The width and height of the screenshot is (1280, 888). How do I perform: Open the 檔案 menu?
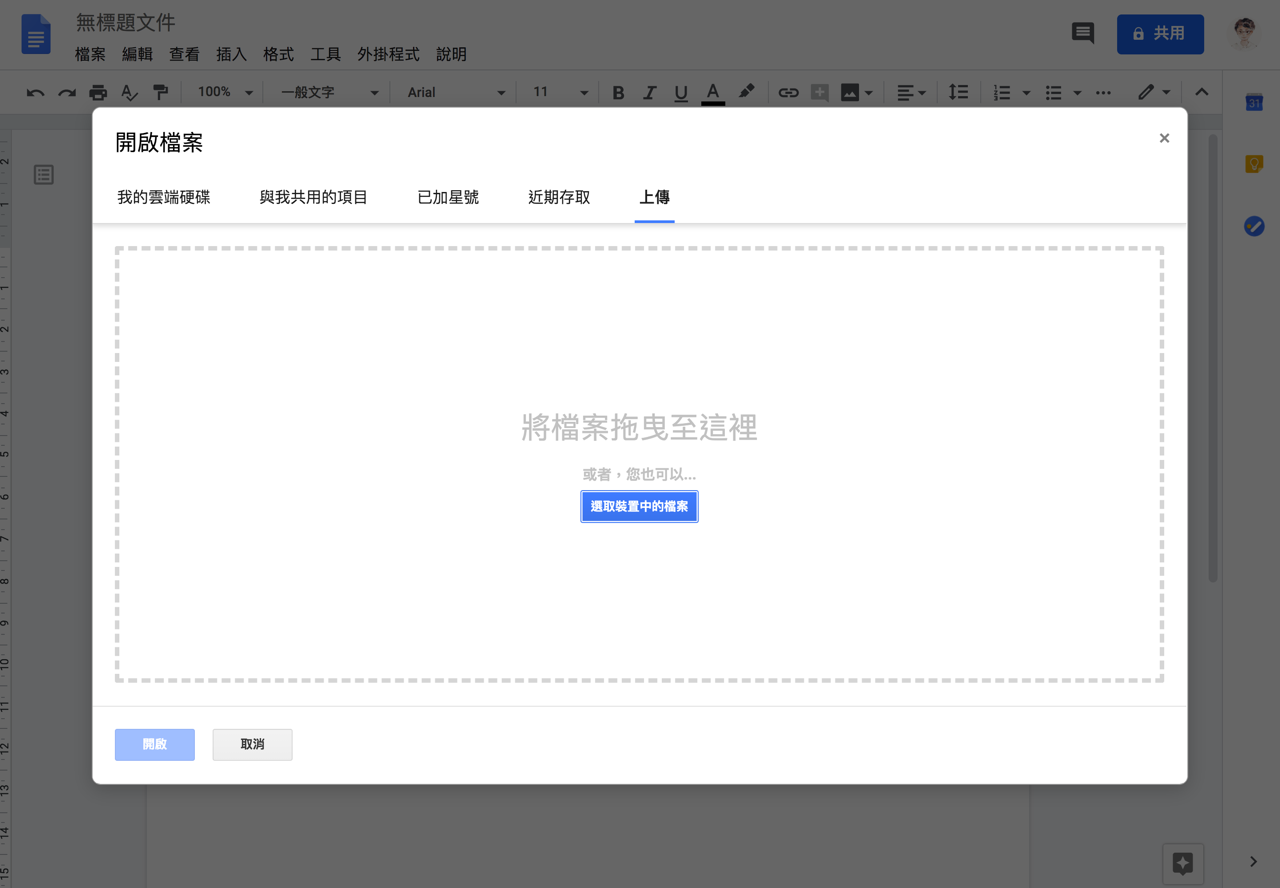pos(90,55)
